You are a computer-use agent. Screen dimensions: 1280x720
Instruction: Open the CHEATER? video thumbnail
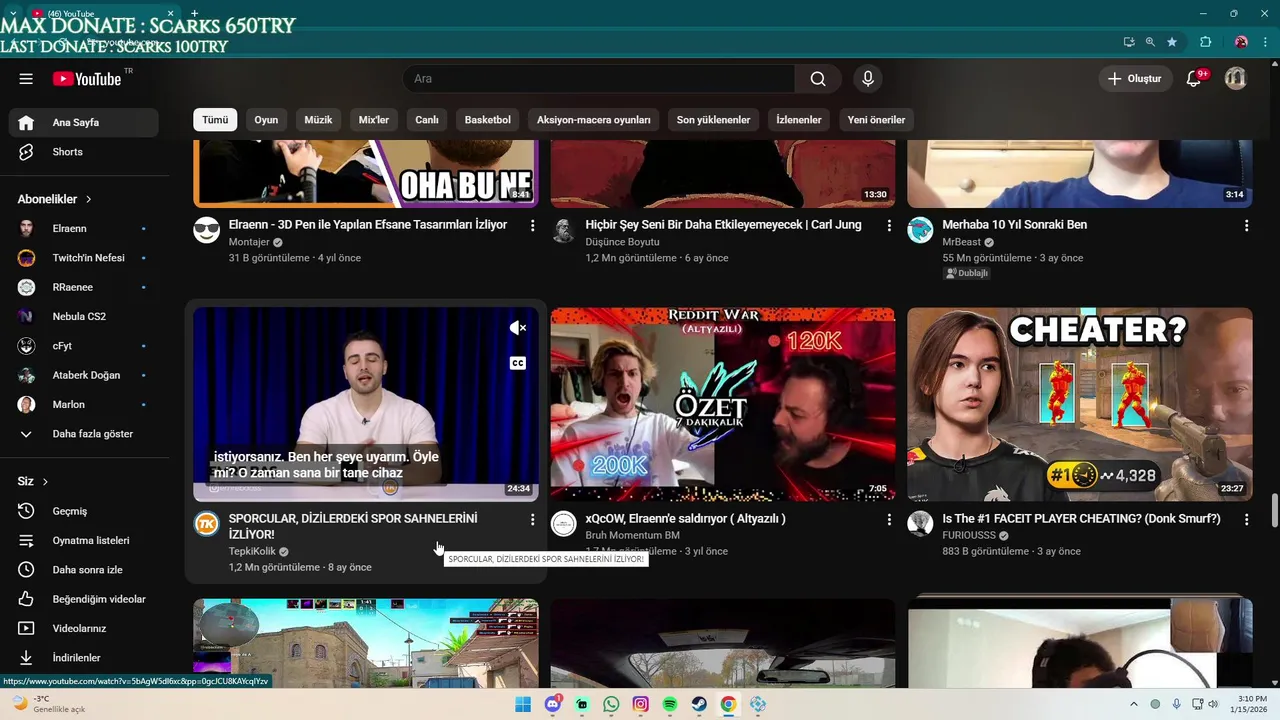point(1080,404)
